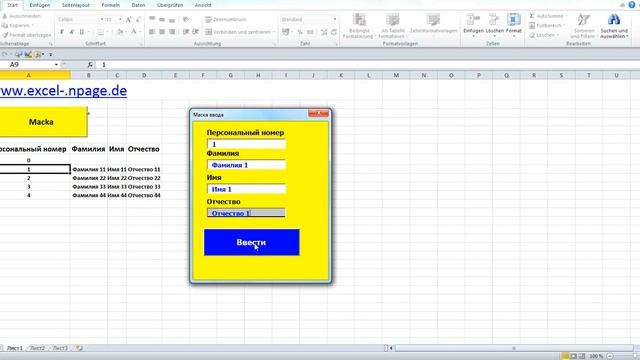Open the Daten ribbon tab

(138, 5)
